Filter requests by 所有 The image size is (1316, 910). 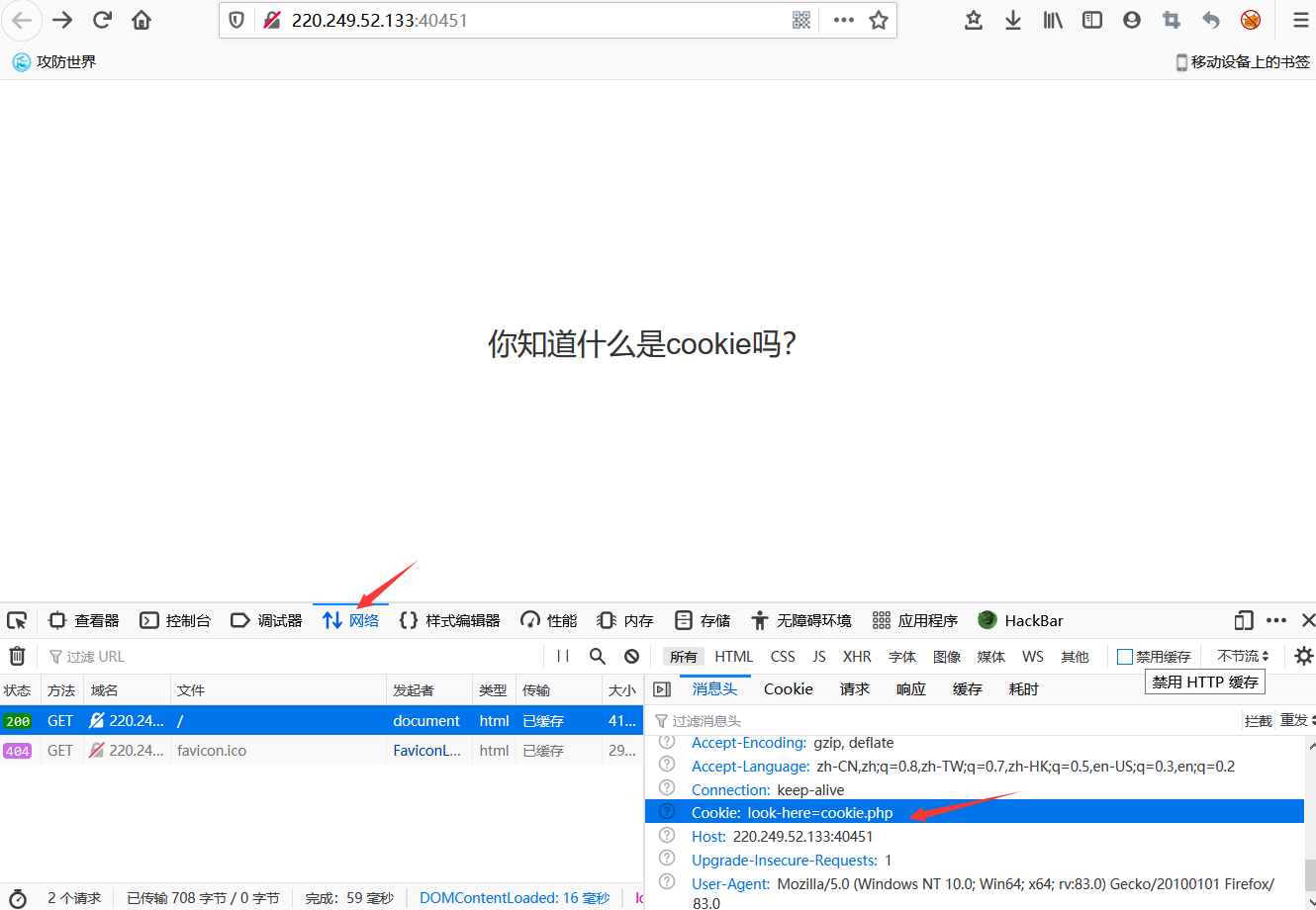click(683, 656)
